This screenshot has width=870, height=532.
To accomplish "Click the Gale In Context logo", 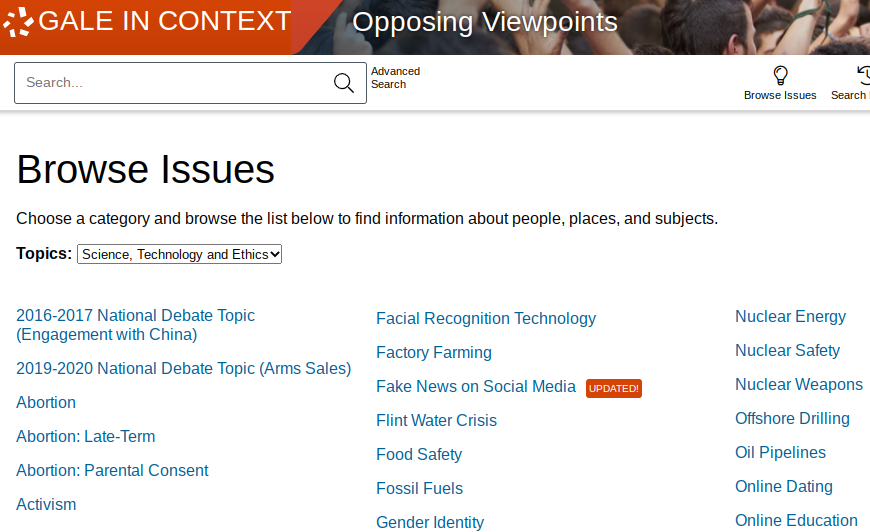I will (146, 22).
